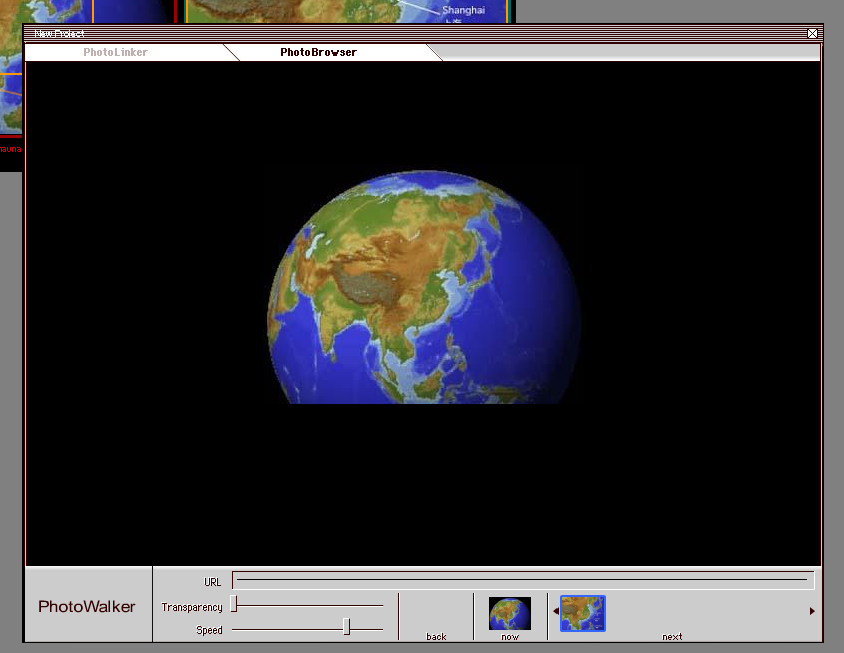Click into the URL input field
Image resolution: width=844 pixels, height=653 pixels.
(522, 580)
